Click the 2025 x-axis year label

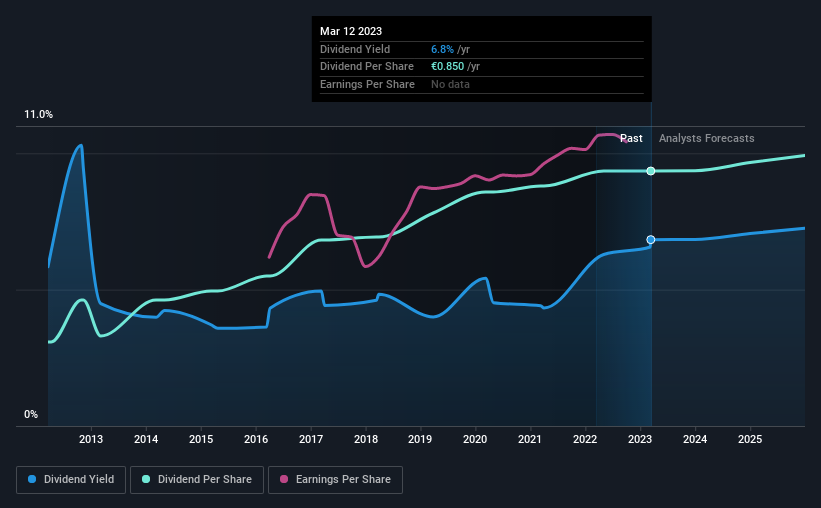pyautogui.click(x=750, y=439)
